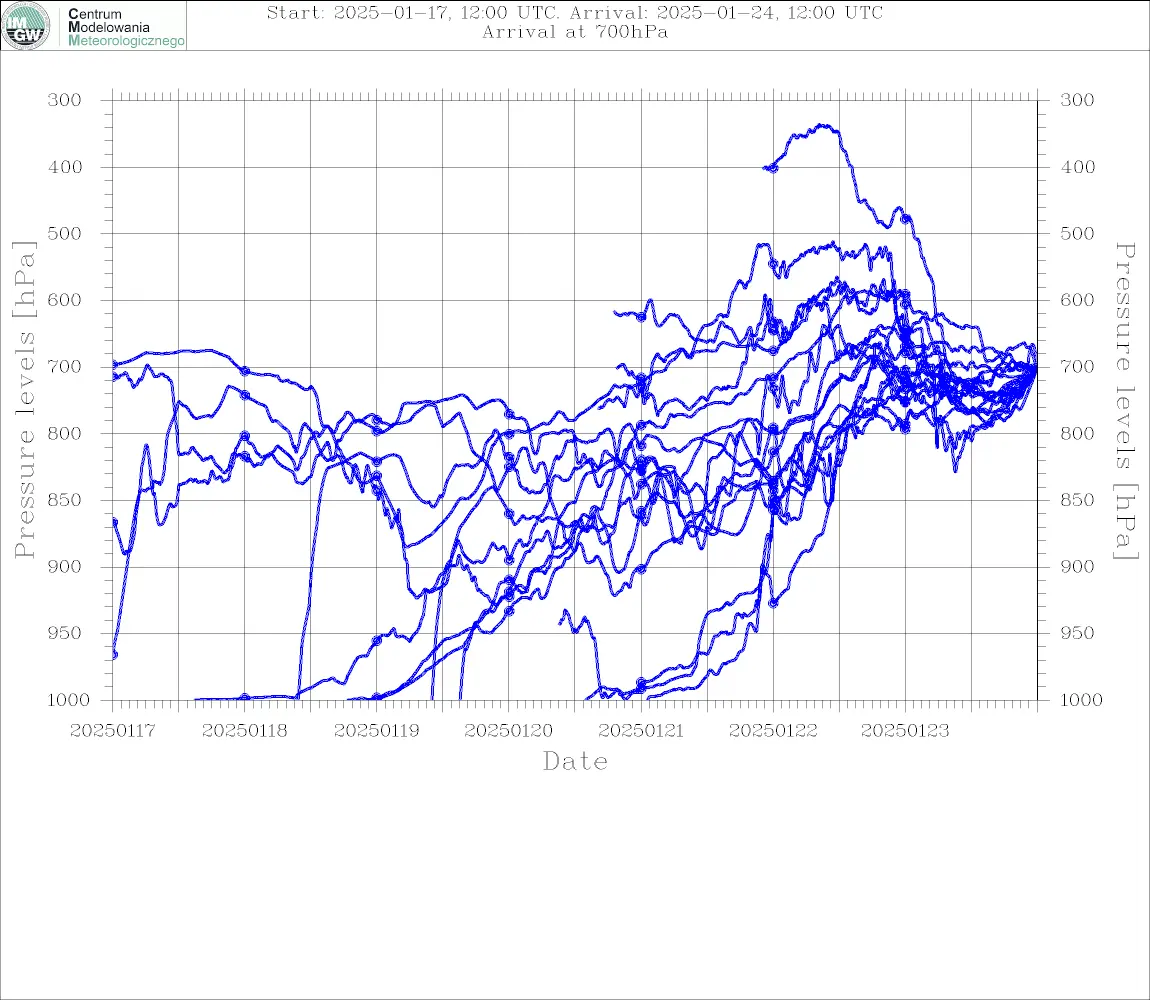
Task: Click the x-axis date label 20250123
Action: [x=905, y=731]
